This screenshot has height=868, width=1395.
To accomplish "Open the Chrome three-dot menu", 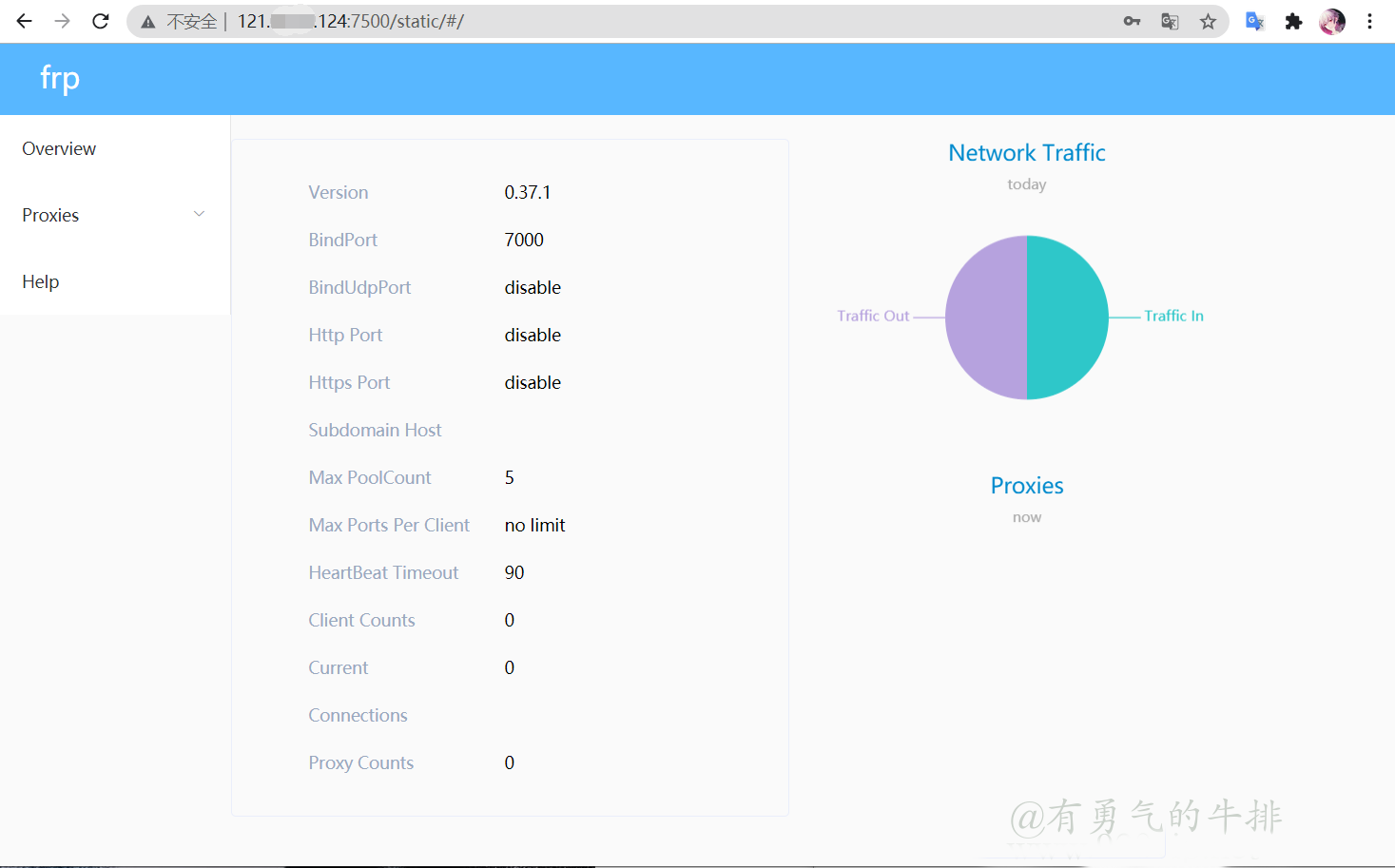I will click(1369, 21).
